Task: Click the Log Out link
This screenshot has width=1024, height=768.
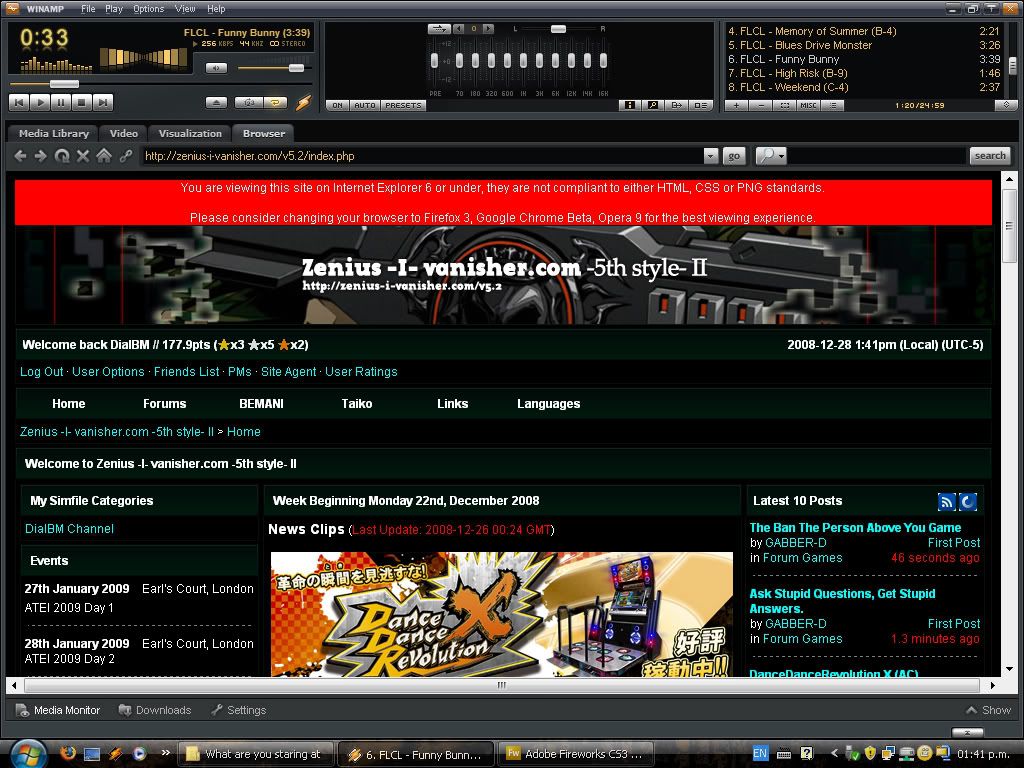Action: (42, 372)
